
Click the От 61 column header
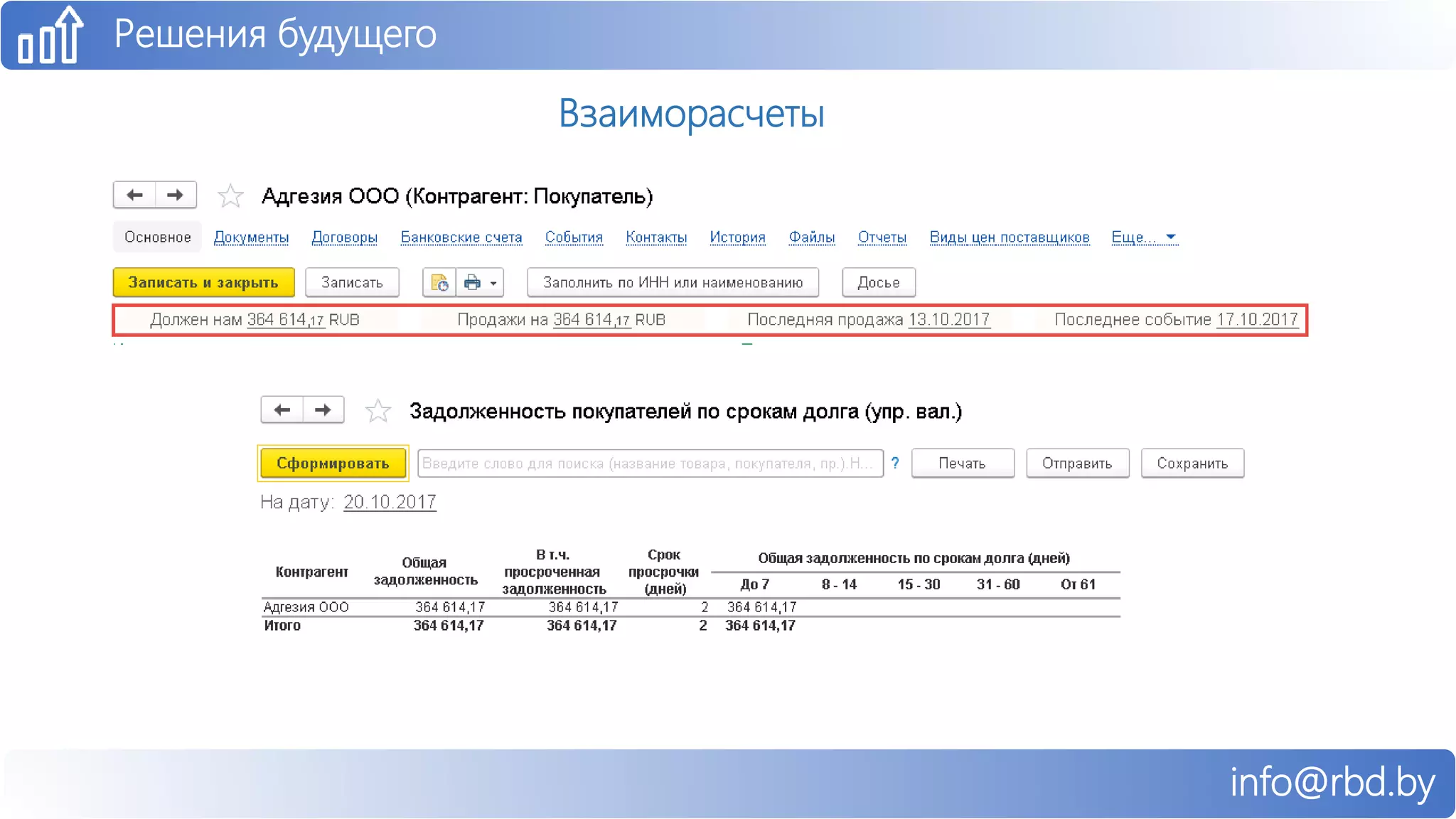(x=1078, y=584)
